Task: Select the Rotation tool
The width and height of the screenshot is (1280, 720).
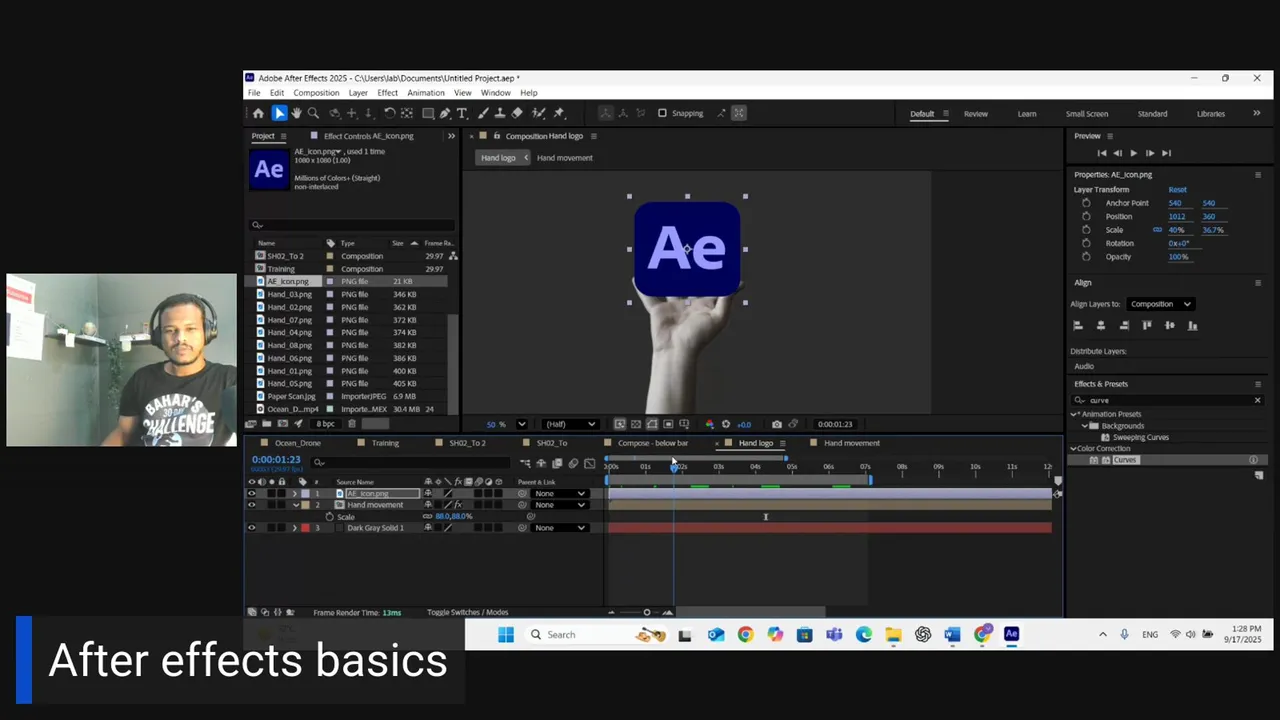Action: coord(389,113)
